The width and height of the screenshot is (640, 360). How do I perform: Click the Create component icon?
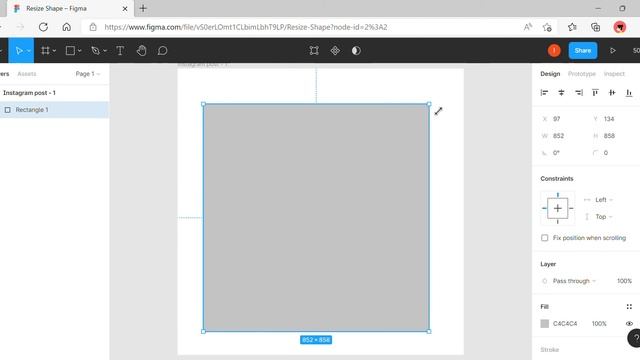[335, 51]
